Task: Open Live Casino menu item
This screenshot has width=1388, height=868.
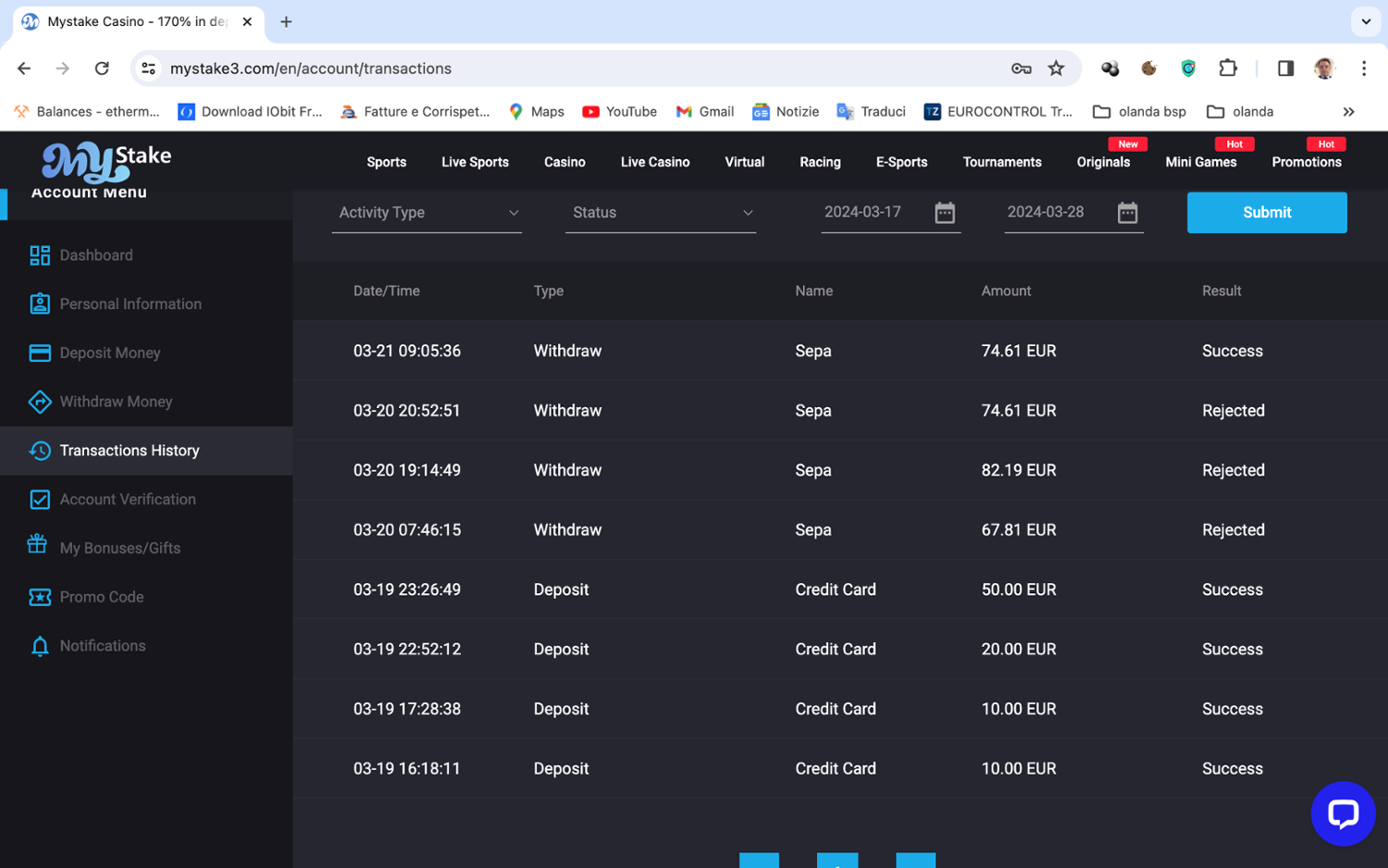Action: [x=655, y=162]
